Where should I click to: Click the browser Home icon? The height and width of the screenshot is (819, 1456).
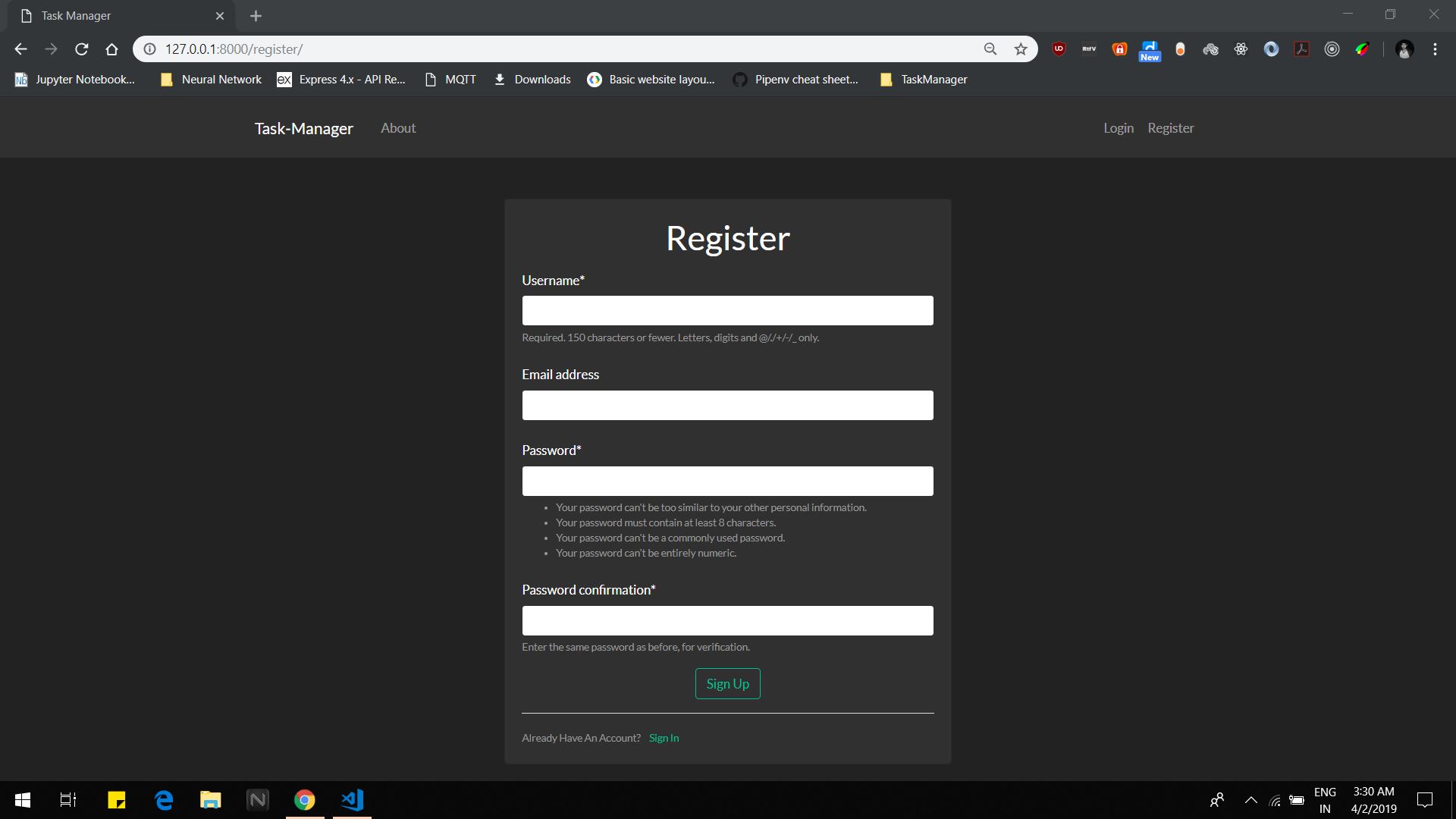[111, 49]
